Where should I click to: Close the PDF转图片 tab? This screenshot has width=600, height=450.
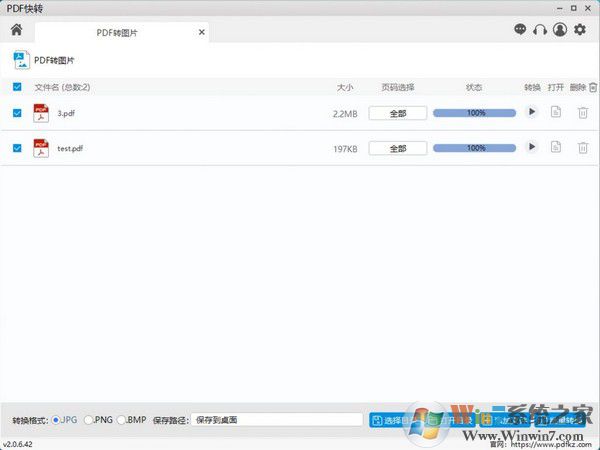[x=202, y=33]
